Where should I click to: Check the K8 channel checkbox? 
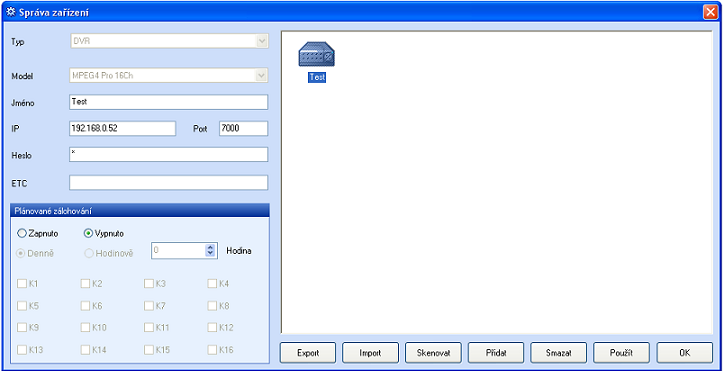[x=212, y=305]
